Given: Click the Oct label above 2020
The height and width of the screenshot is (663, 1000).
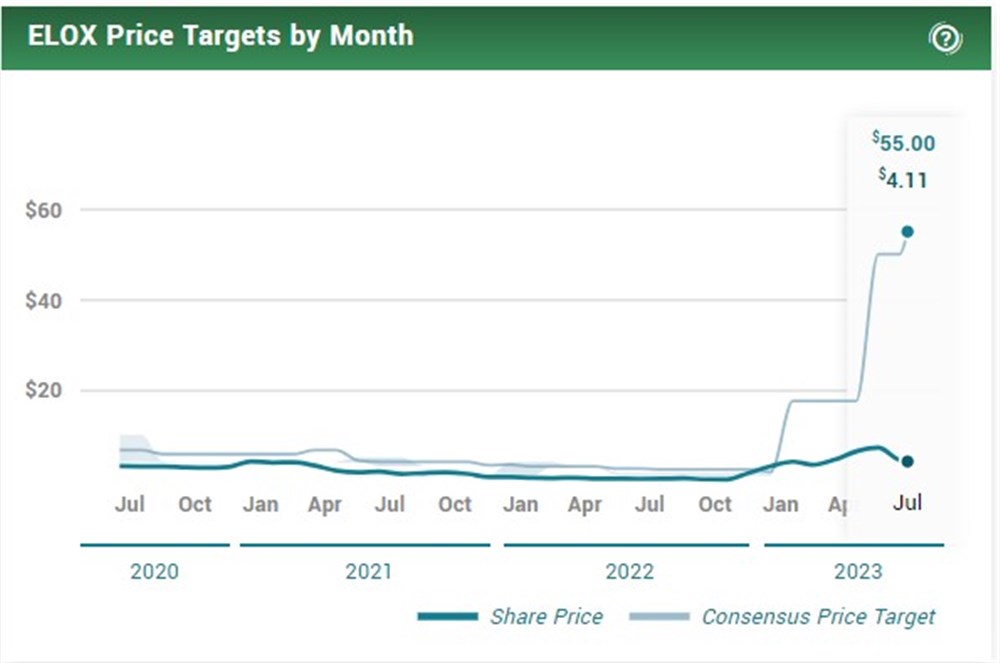Looking at the screenshot, I should (x=194, y=504).
